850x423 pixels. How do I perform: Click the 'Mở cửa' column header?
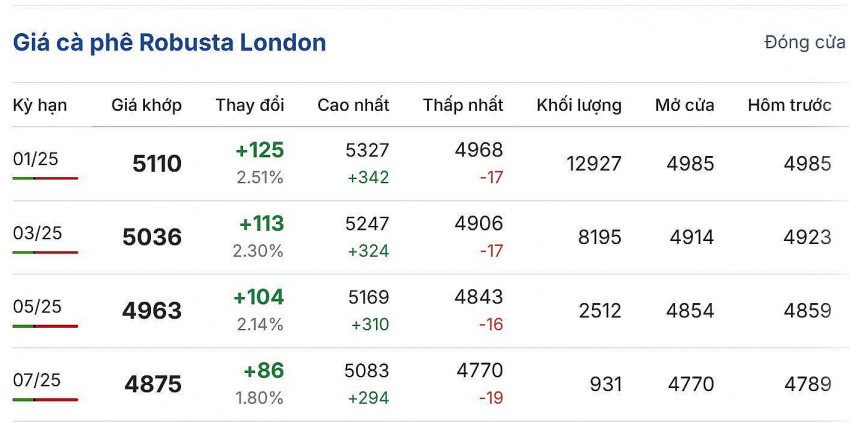tap(684, 105)
